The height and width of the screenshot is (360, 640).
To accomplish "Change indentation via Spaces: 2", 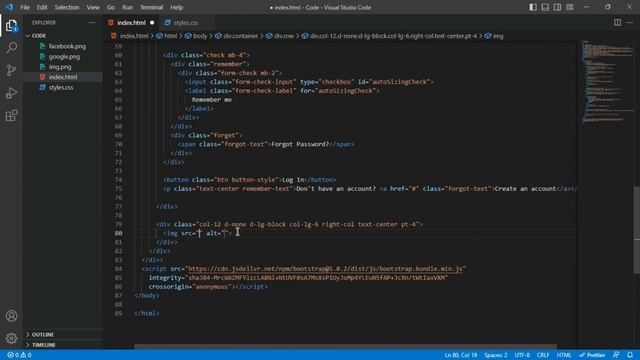I will (x=496, y=355).
